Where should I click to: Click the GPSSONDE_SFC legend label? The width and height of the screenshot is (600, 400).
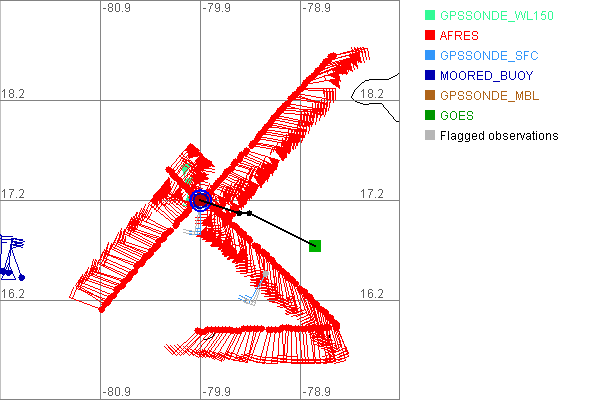coord(490,56)
